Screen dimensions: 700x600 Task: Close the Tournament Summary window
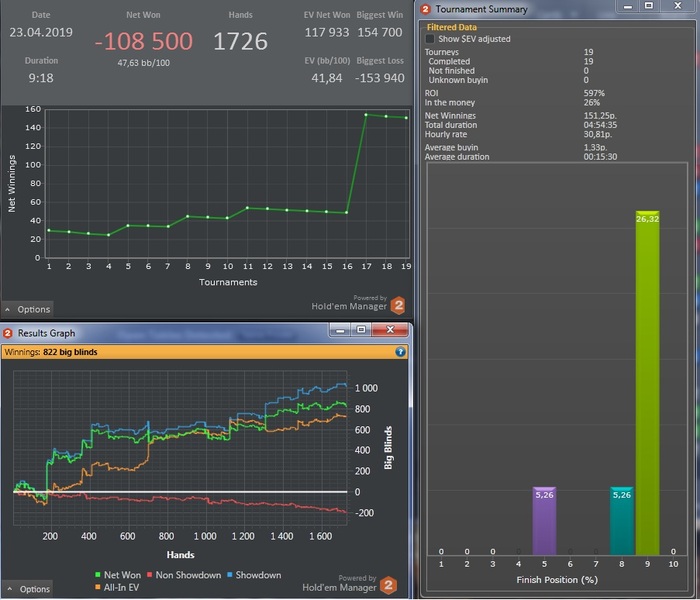pos(678,6)
